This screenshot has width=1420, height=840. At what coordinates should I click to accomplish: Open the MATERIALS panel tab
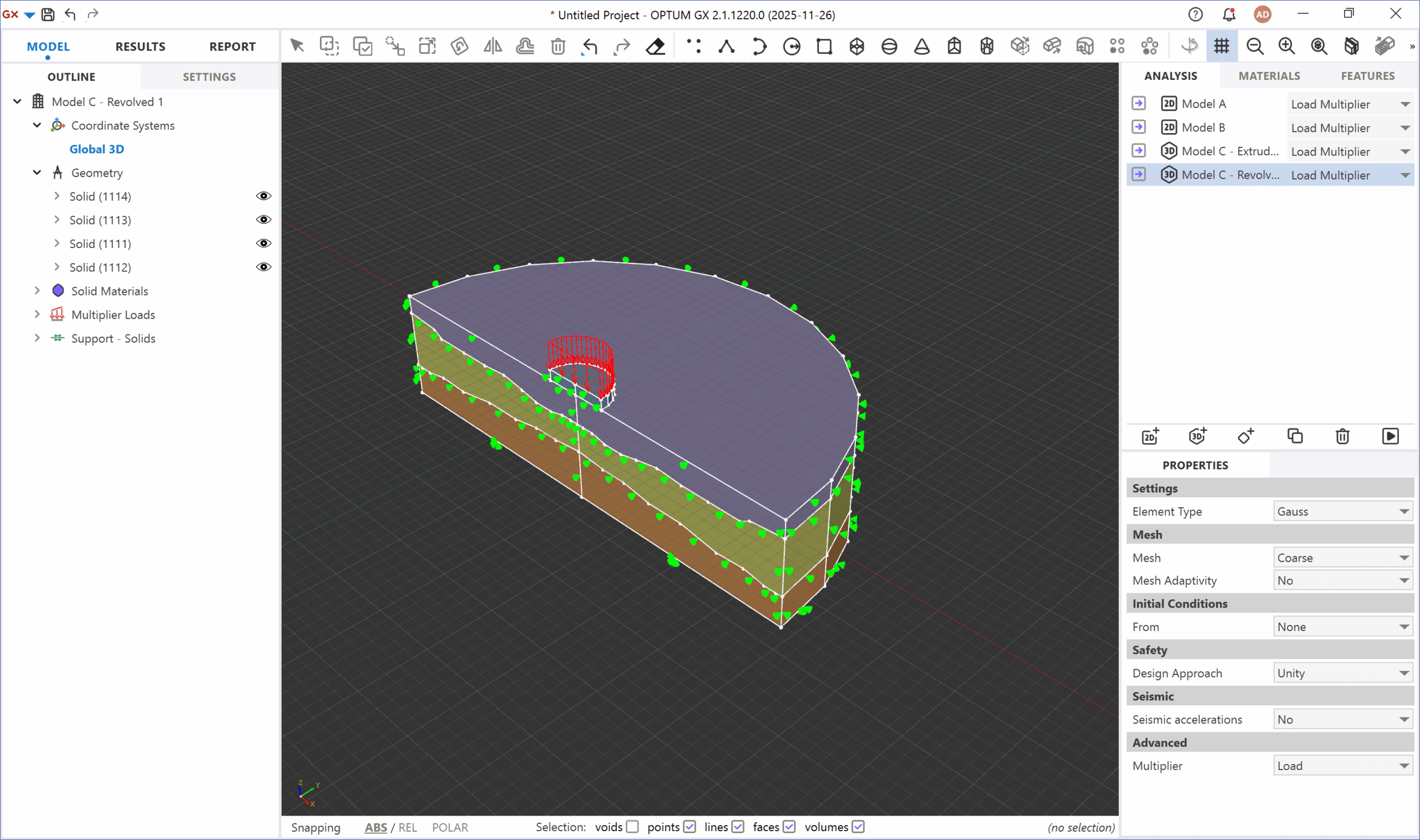1268,76
